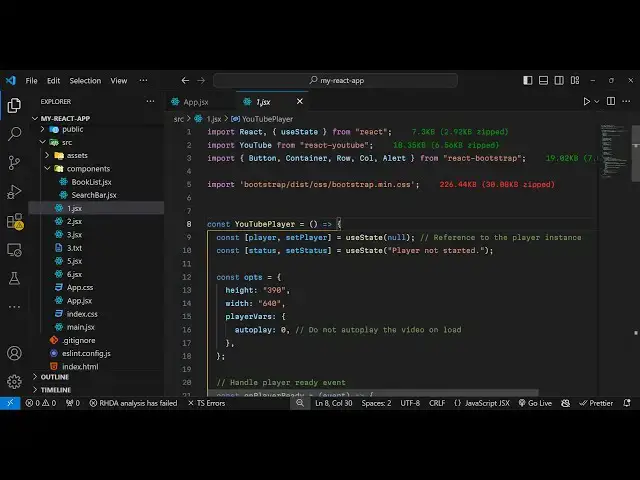Open the Run Code dropdown arrow
640x480 pixels.
pyautogui.click(x=597, y=101)
